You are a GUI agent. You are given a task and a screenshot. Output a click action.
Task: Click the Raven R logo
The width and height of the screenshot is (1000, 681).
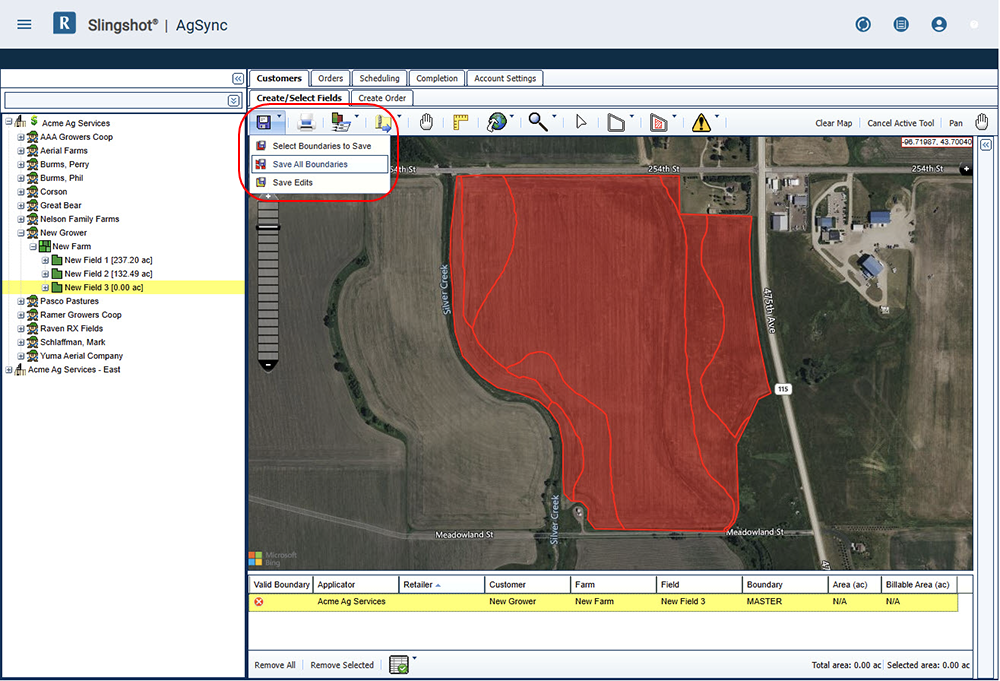[x=64, y=24]
